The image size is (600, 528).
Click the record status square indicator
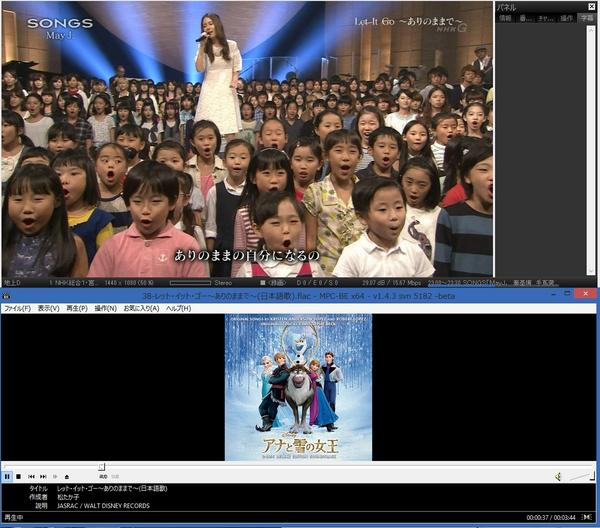(x=262, y=283)
